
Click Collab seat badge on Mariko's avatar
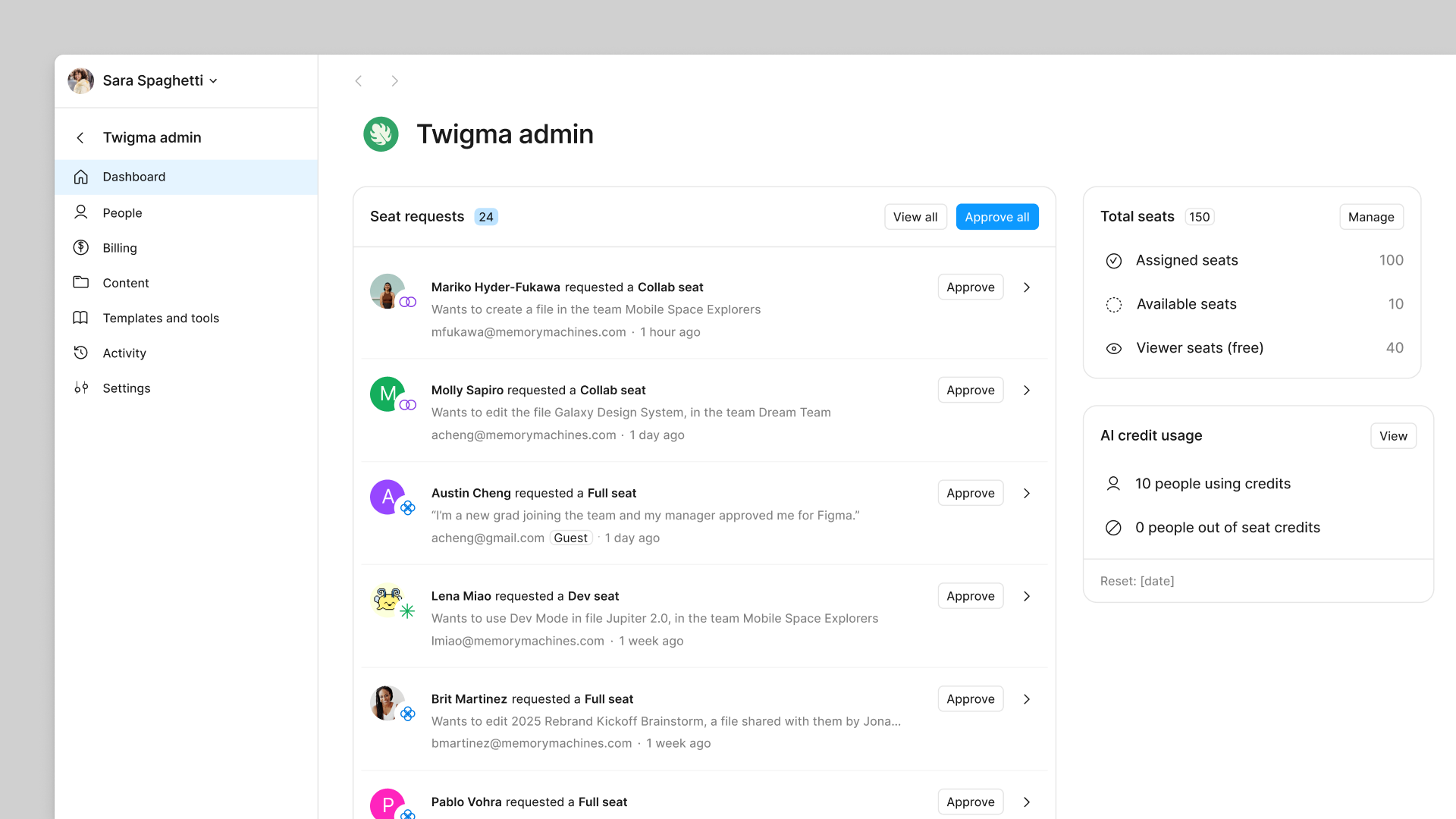408,302
